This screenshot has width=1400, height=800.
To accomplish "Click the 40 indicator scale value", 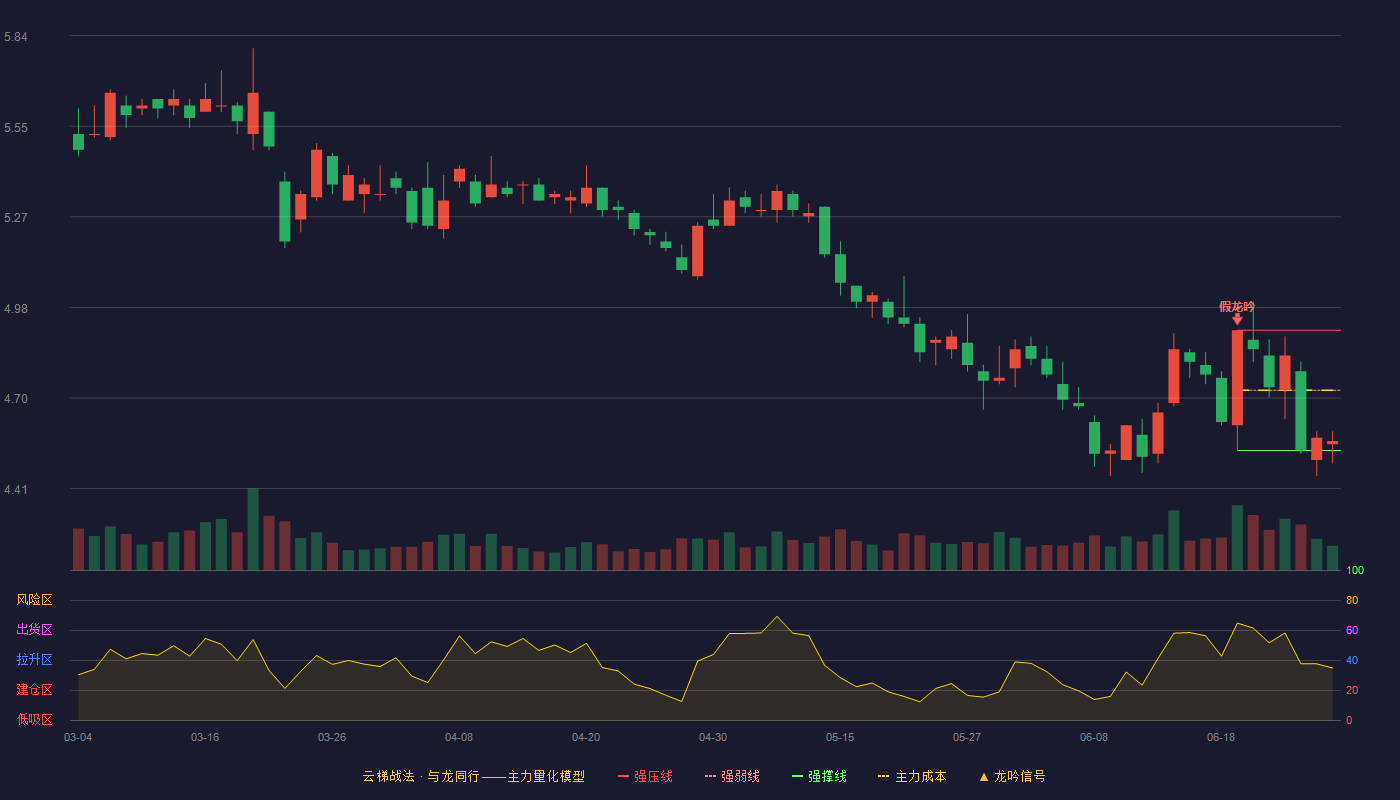I will pyautogui.click(x=1352, y=660).
